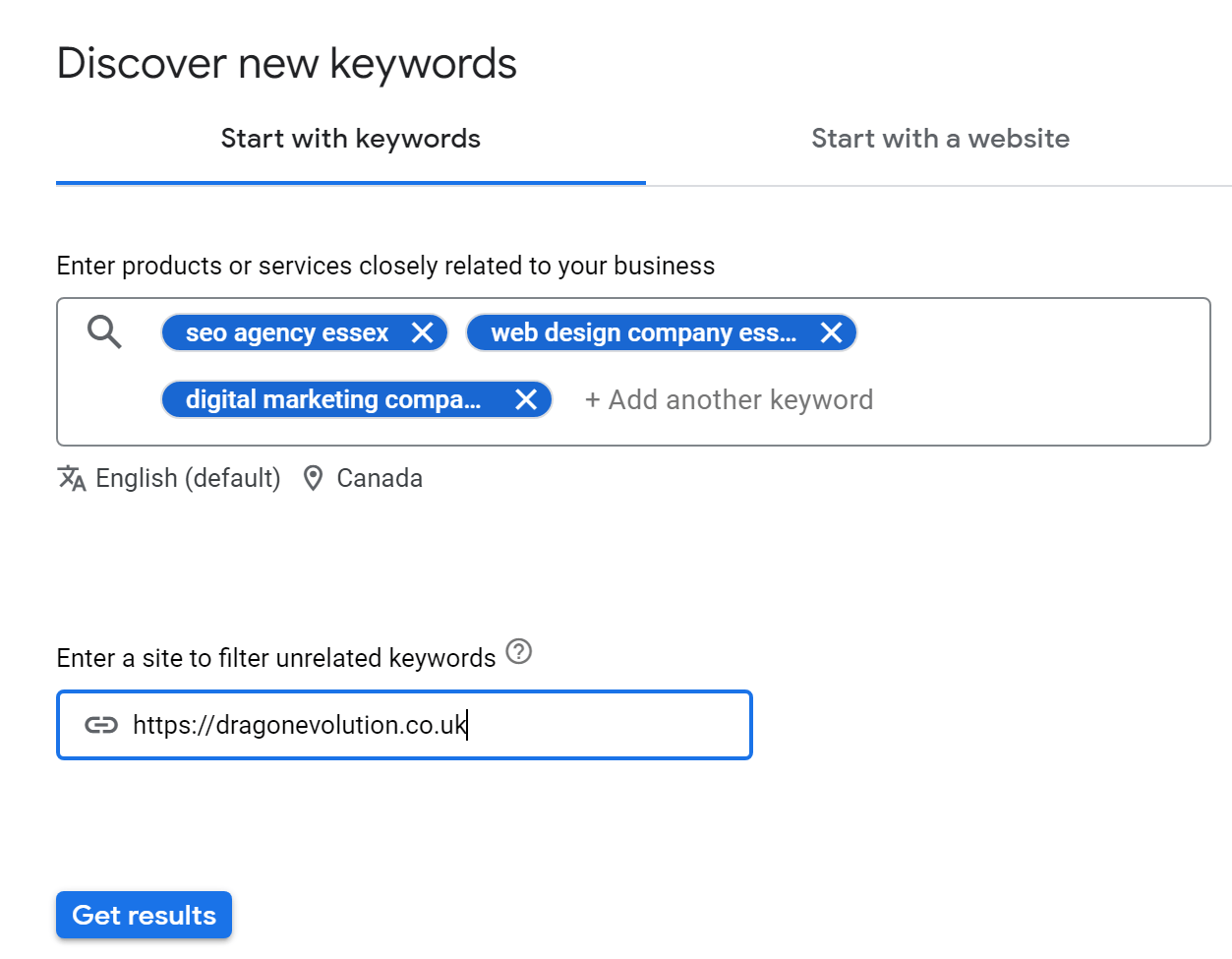Open the Start with a website tab
1232x959 pixels.
pyautogui.click(x=939, y=139)
